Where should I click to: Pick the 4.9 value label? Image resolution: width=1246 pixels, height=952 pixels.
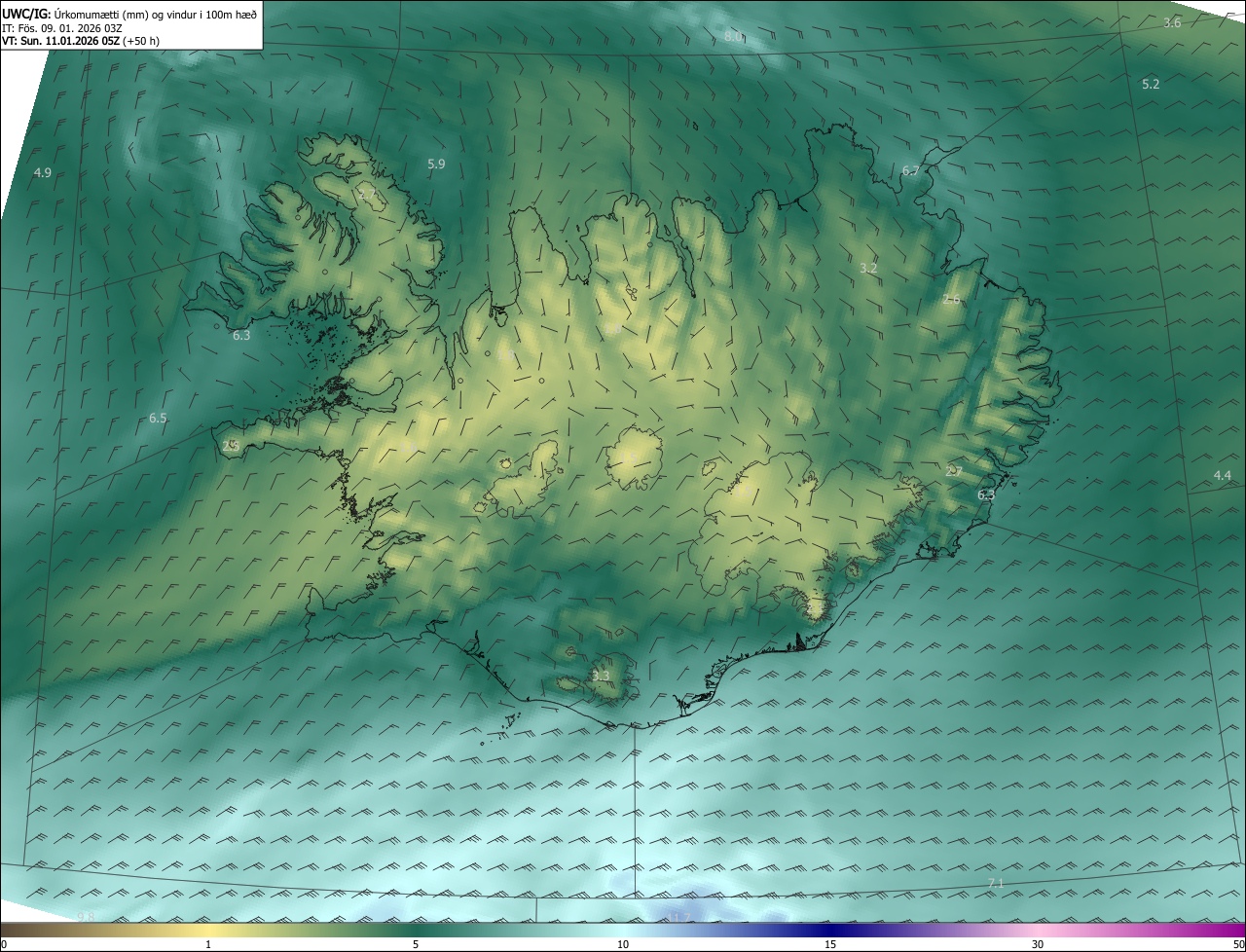(x=43, y=173)
